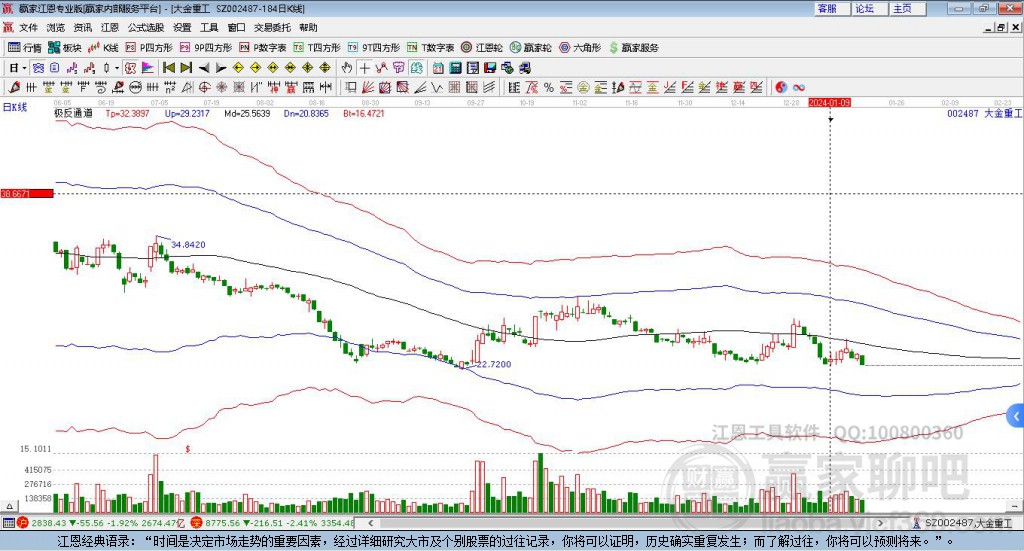1024x551 pixels.
Task: Expand the 日 period dropdown arrow
Action: pos(25,68)
